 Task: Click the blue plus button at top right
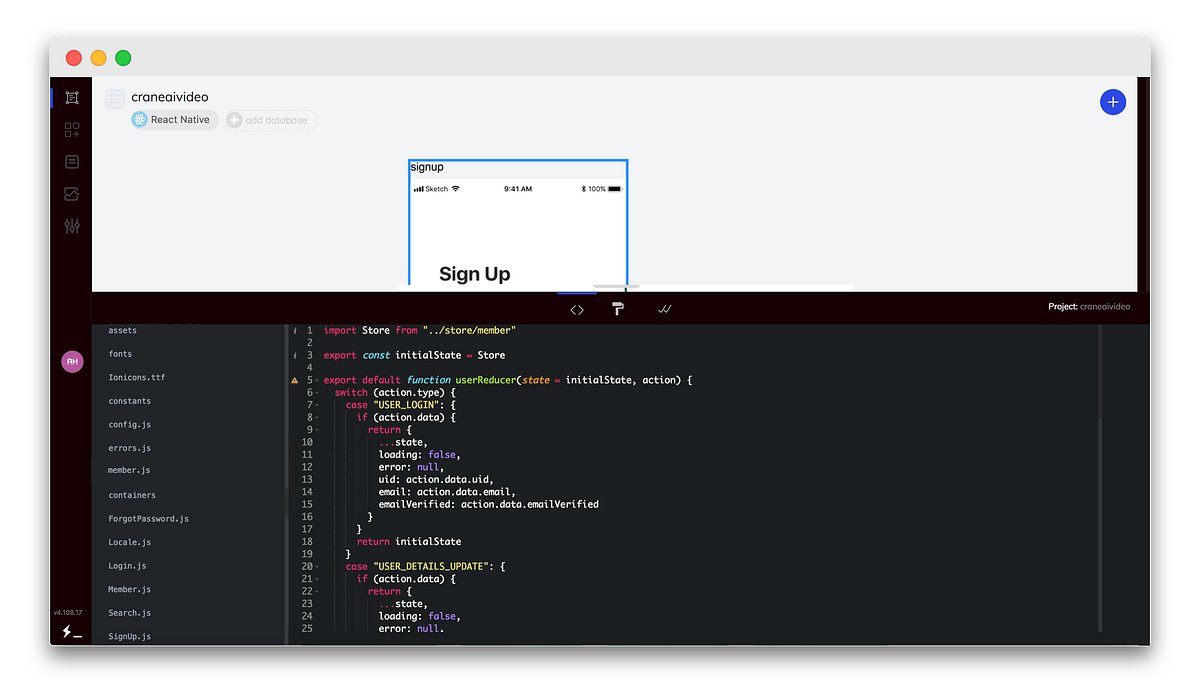[1113, 101]
